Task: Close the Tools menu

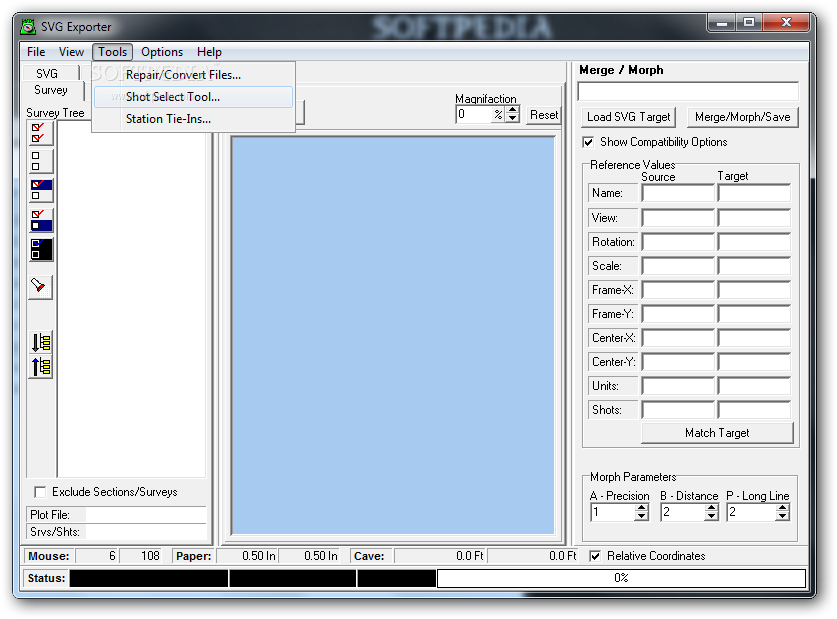Action: 112,52
